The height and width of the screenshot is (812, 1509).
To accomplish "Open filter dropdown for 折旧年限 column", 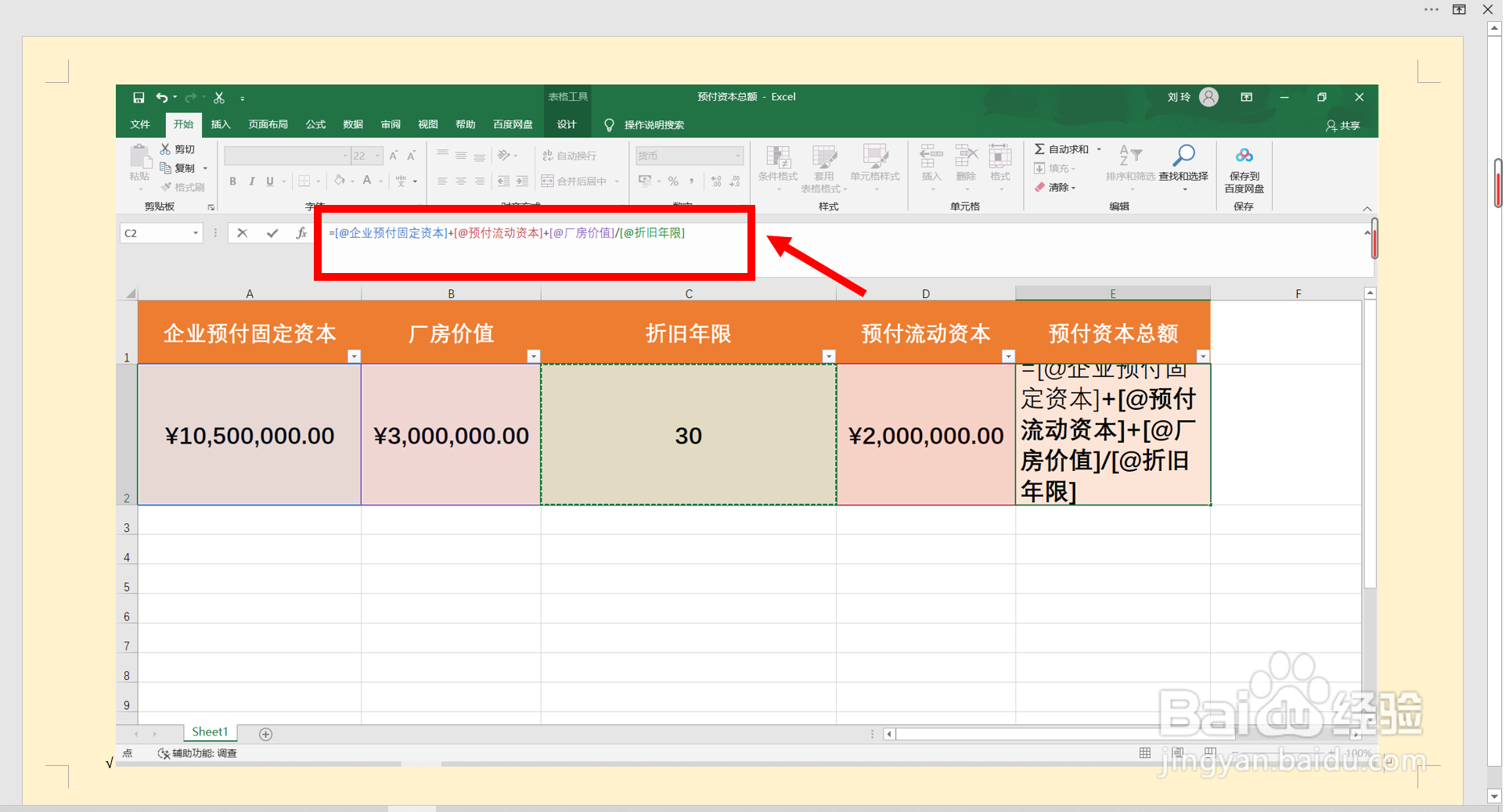I will point(829,356).
